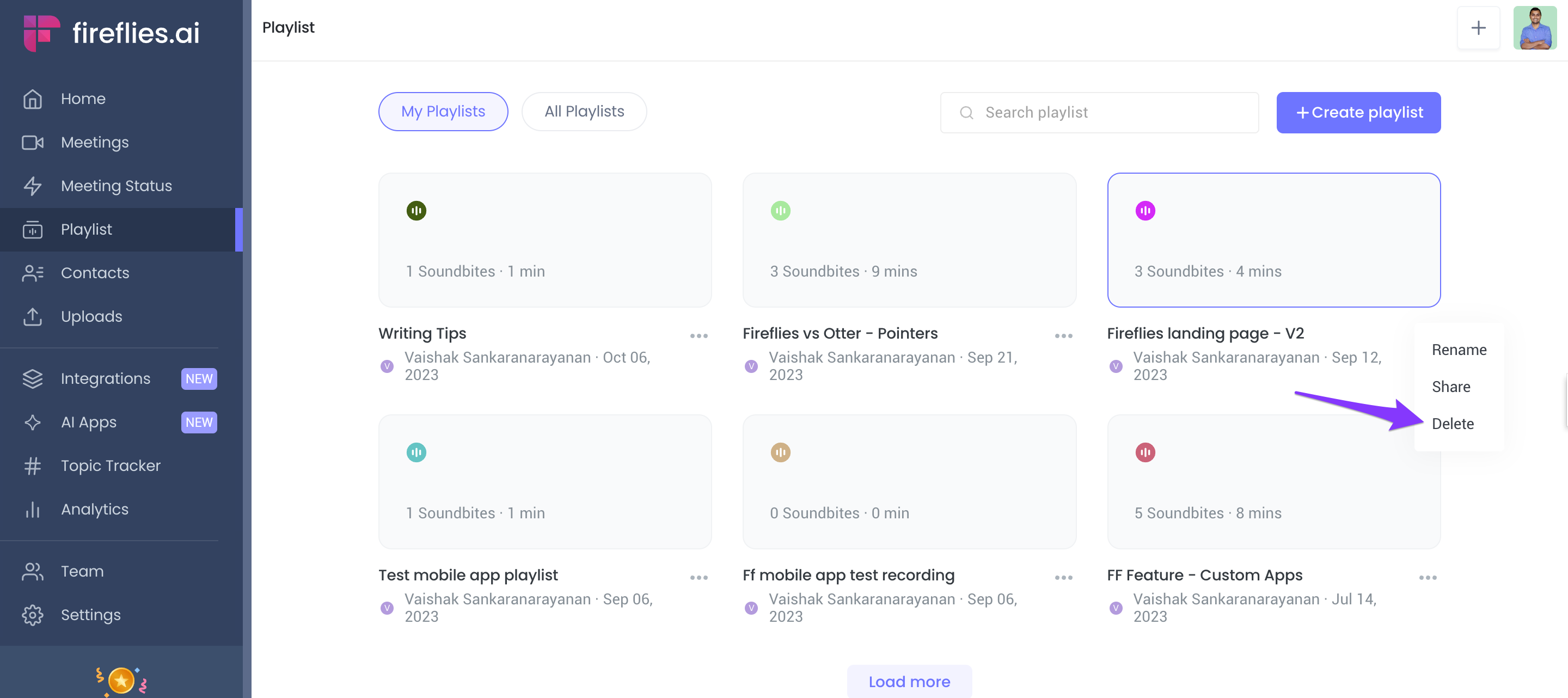Click the Fireflies landing page - V2 title
Screen dimensions: 1568x698
coord(1205,333)
